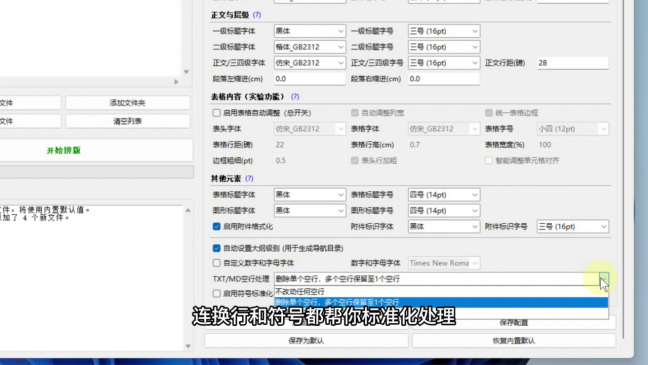Toggle the 表头行加粗 checkbox
The width and height of the screenshot is (648, 365).
tap(355, 160)
